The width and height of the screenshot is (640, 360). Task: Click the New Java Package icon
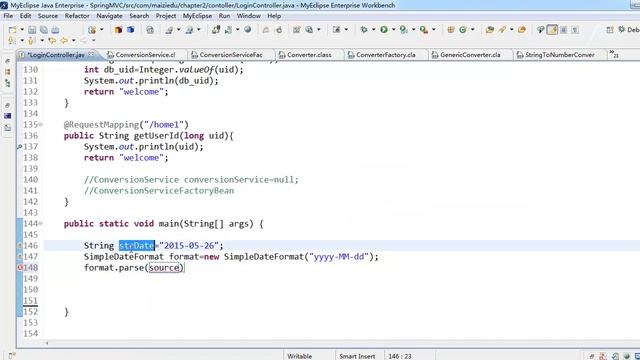(451, 29)
